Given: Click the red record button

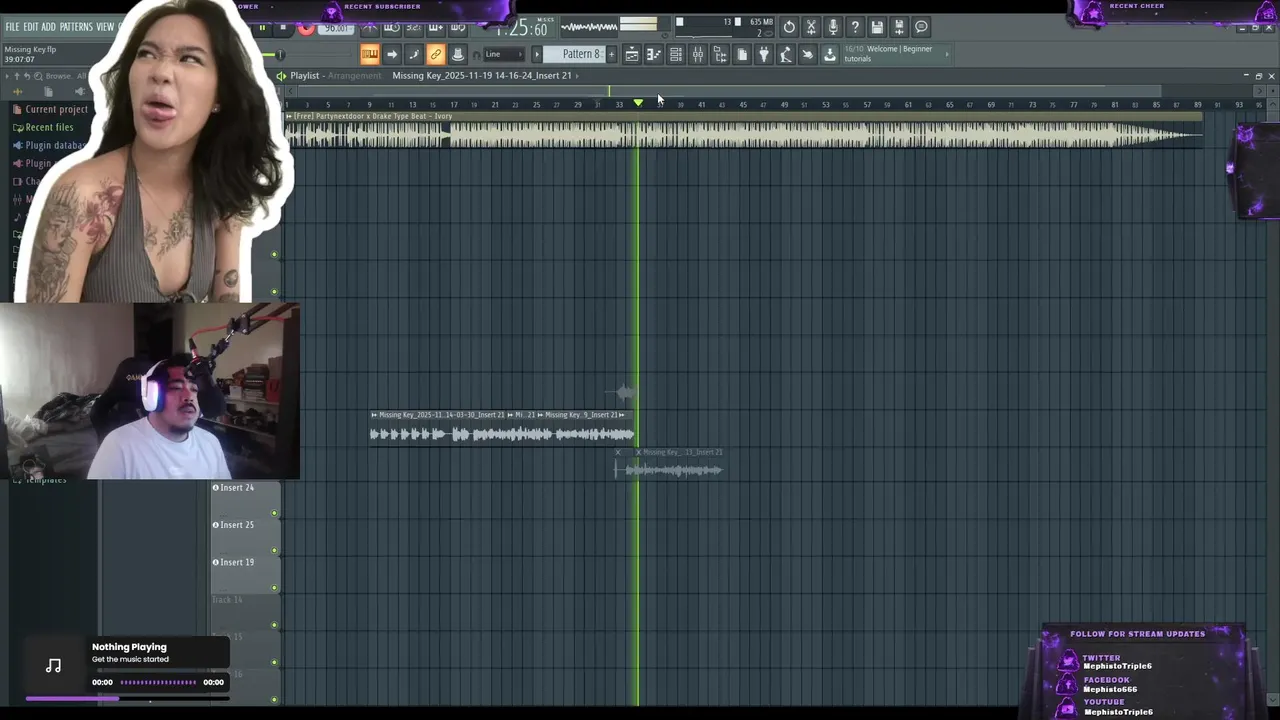Looking at the screenshot, I should [x=306, y=28].
